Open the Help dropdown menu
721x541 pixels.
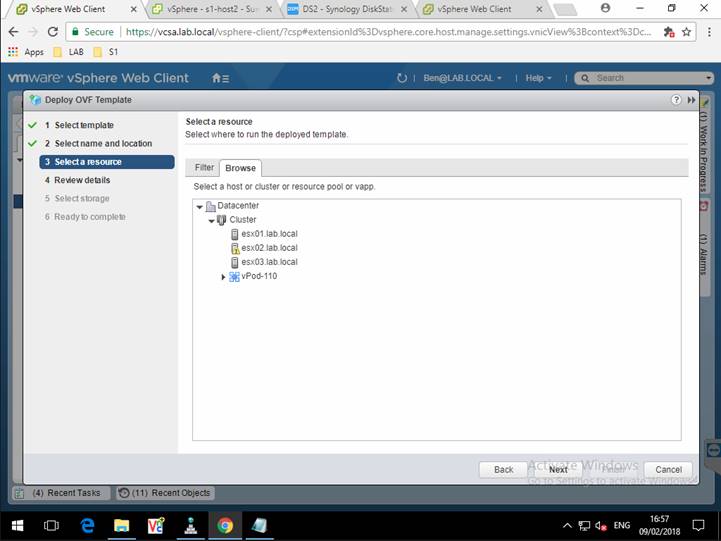click(538, 78)
